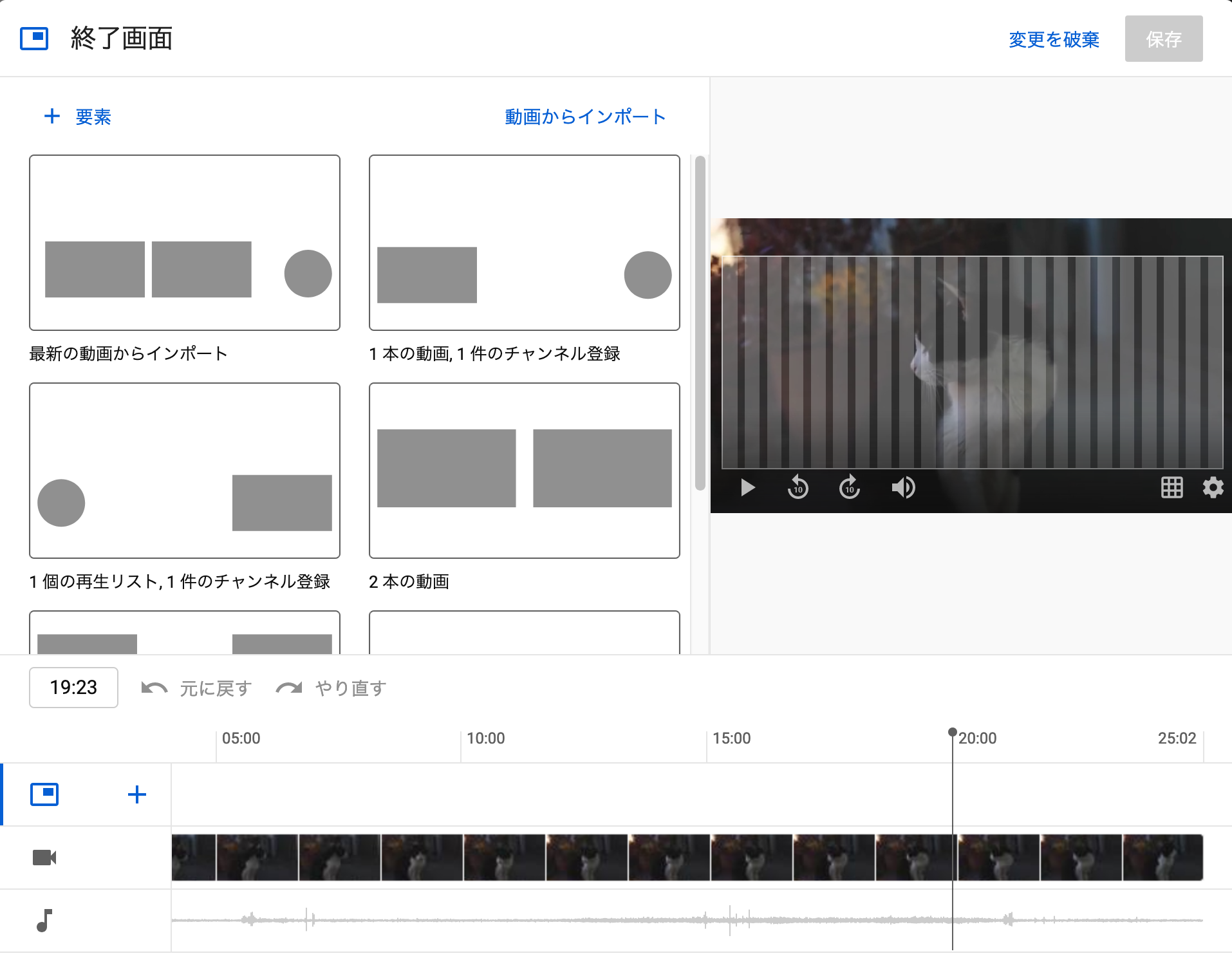
Task: Select the 2 本の動画 template
Action: coord(524,471)
